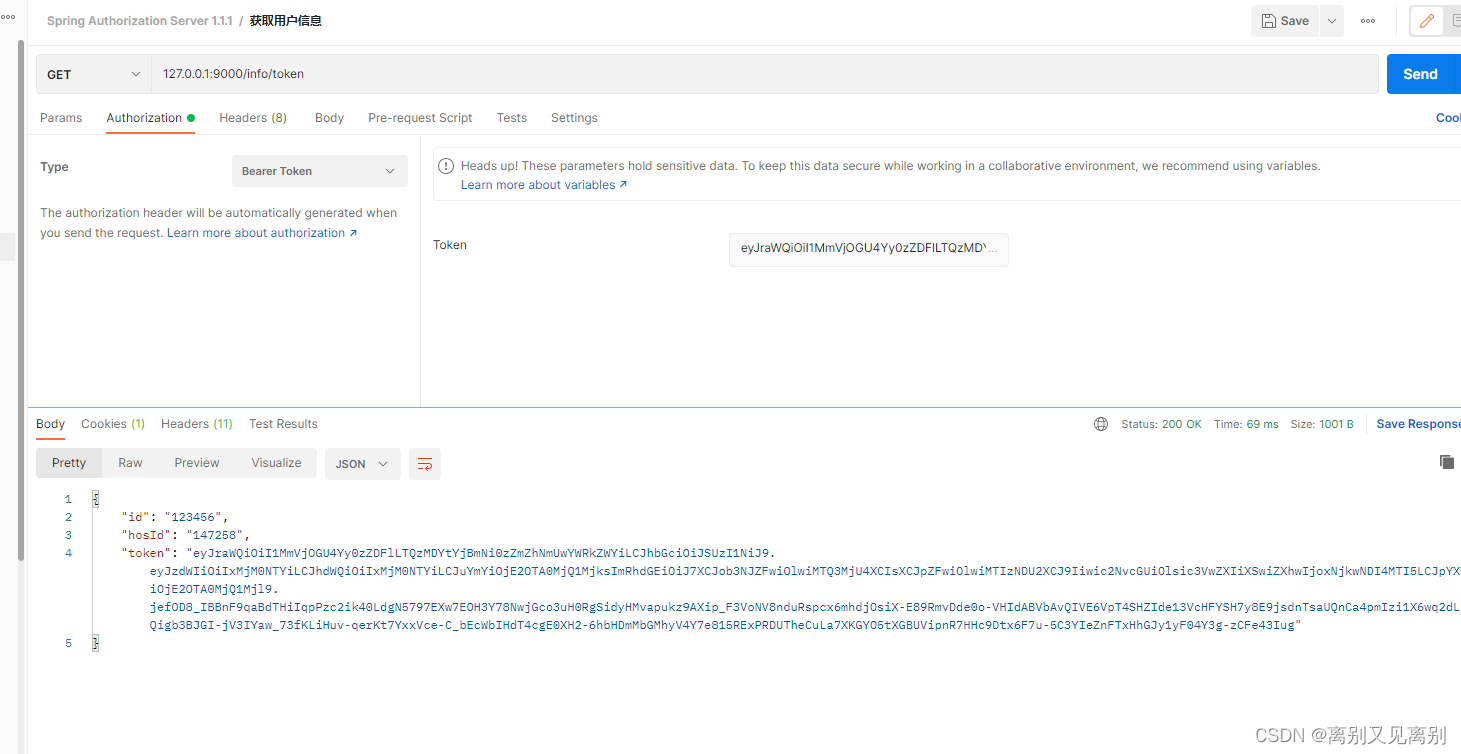Click the pencil edit icon

coord(1427,21)
